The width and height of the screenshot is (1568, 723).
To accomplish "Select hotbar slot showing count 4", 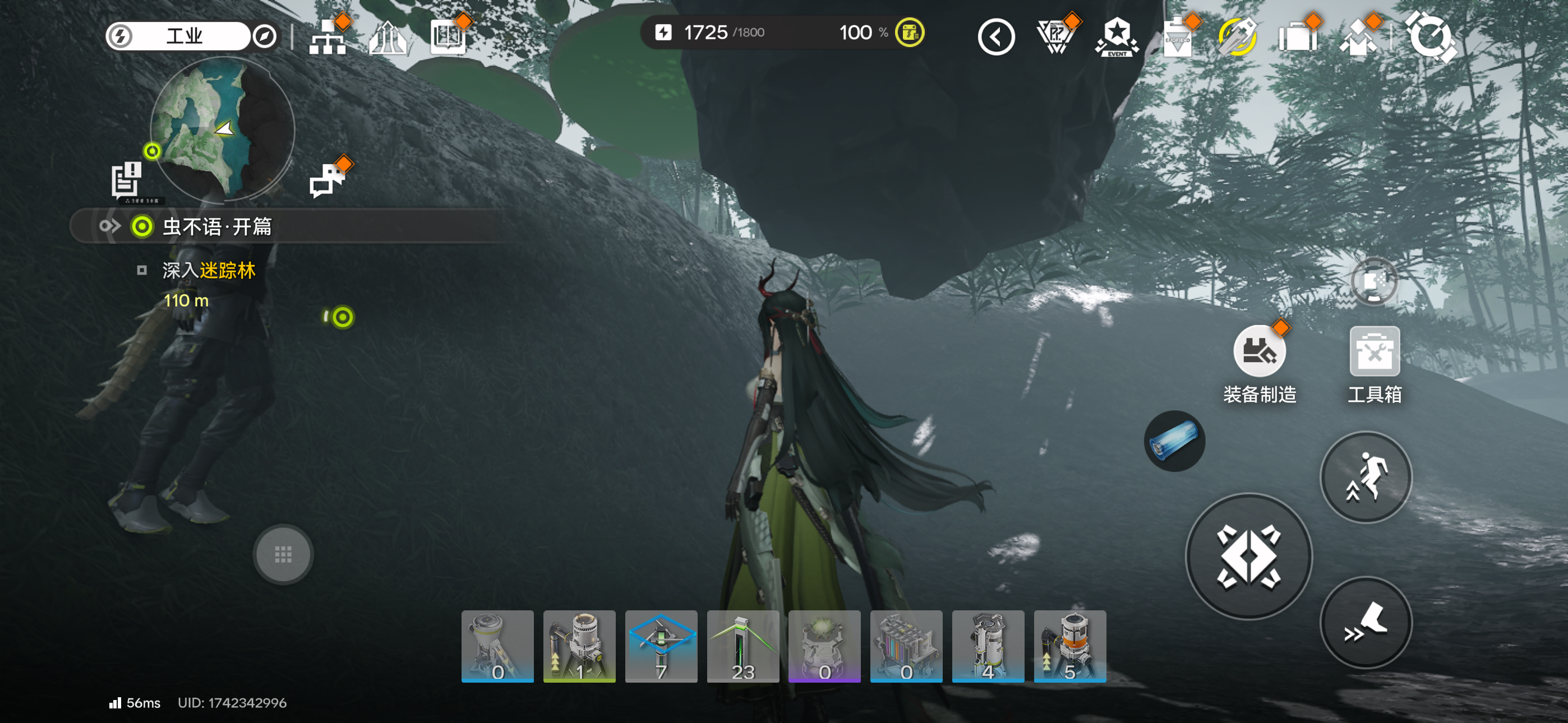I will tap(988, 646).
